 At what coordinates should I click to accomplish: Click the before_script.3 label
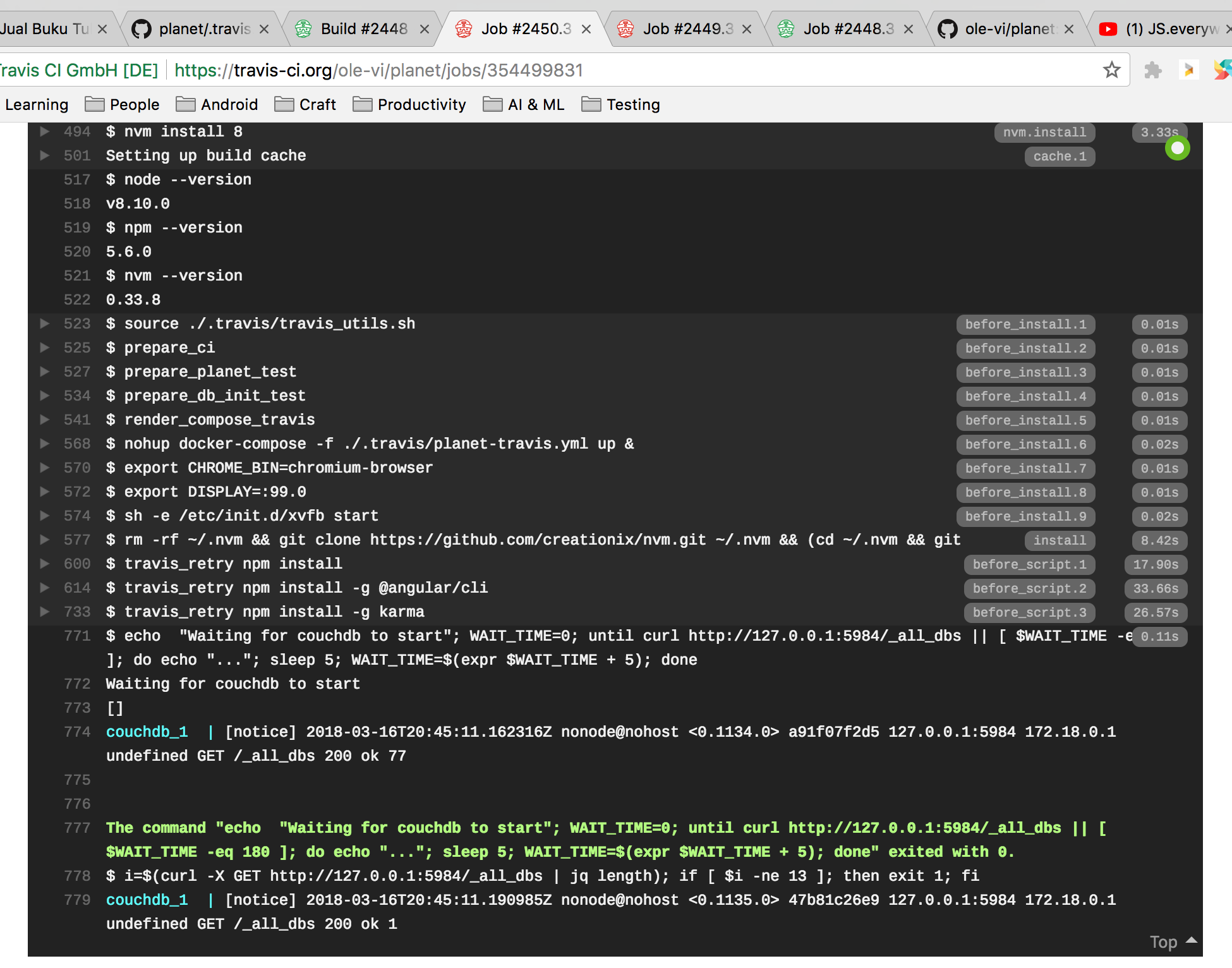1029,612
